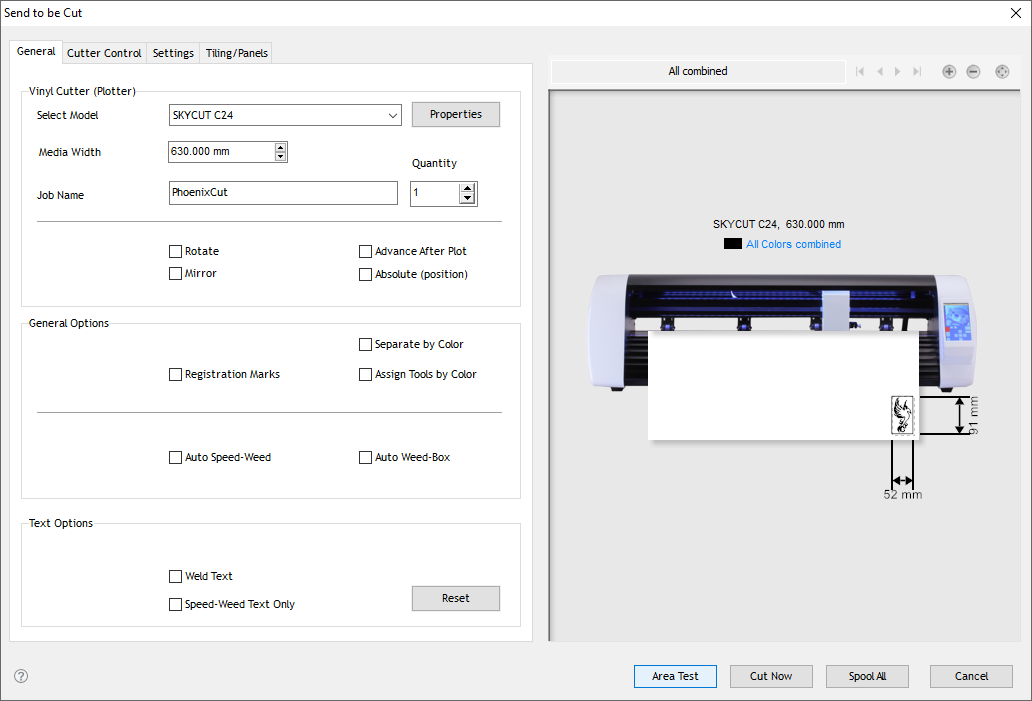Increase Media Width with up arrow
This screenshot has height=701, width=1032.
(280, 147)
